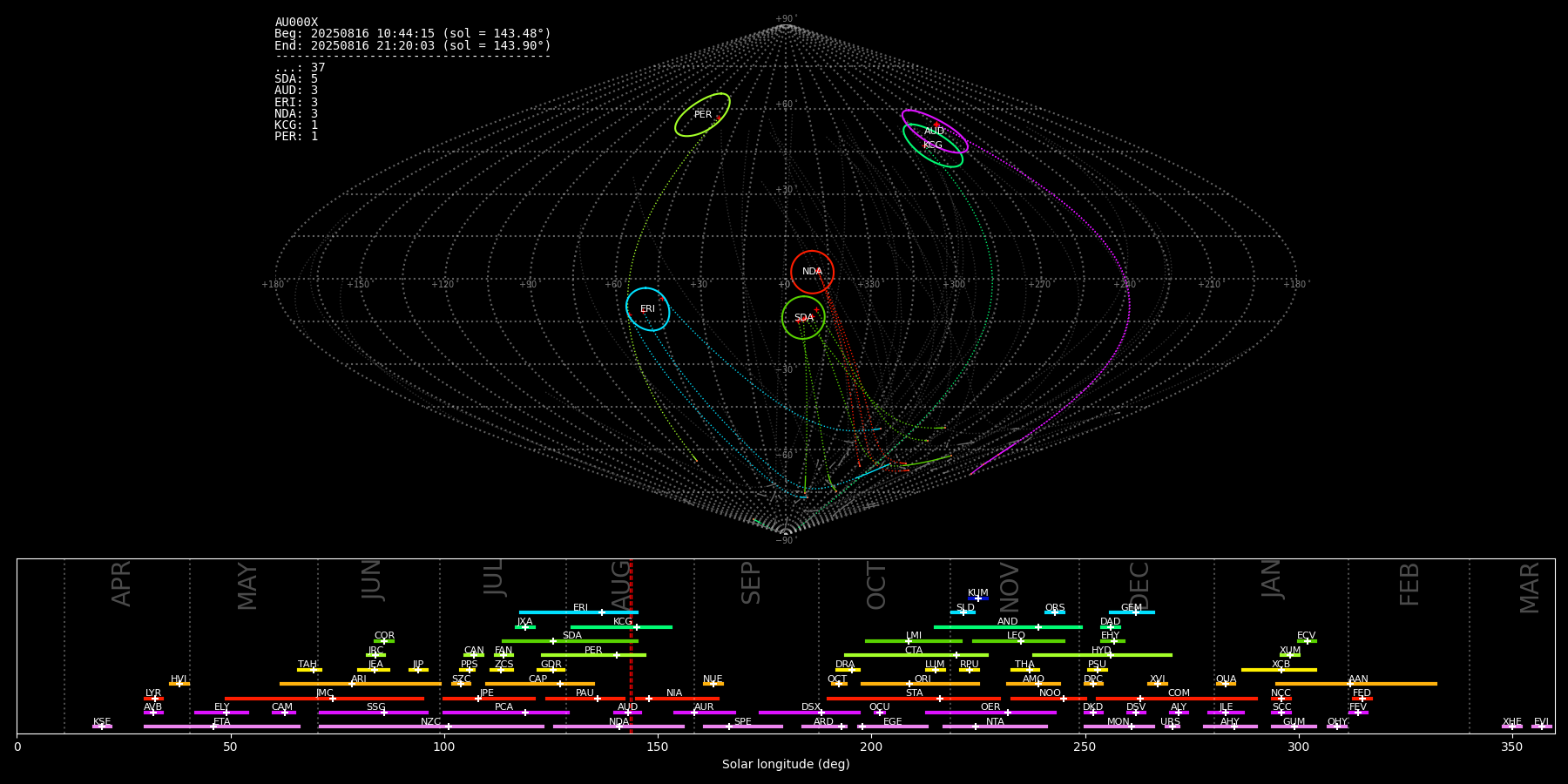The height and width of the screenshot is (784, 1568).
Task: Click the green KCG radiant ellipse label
Action: pyautogui.click(x=933, y=145)
